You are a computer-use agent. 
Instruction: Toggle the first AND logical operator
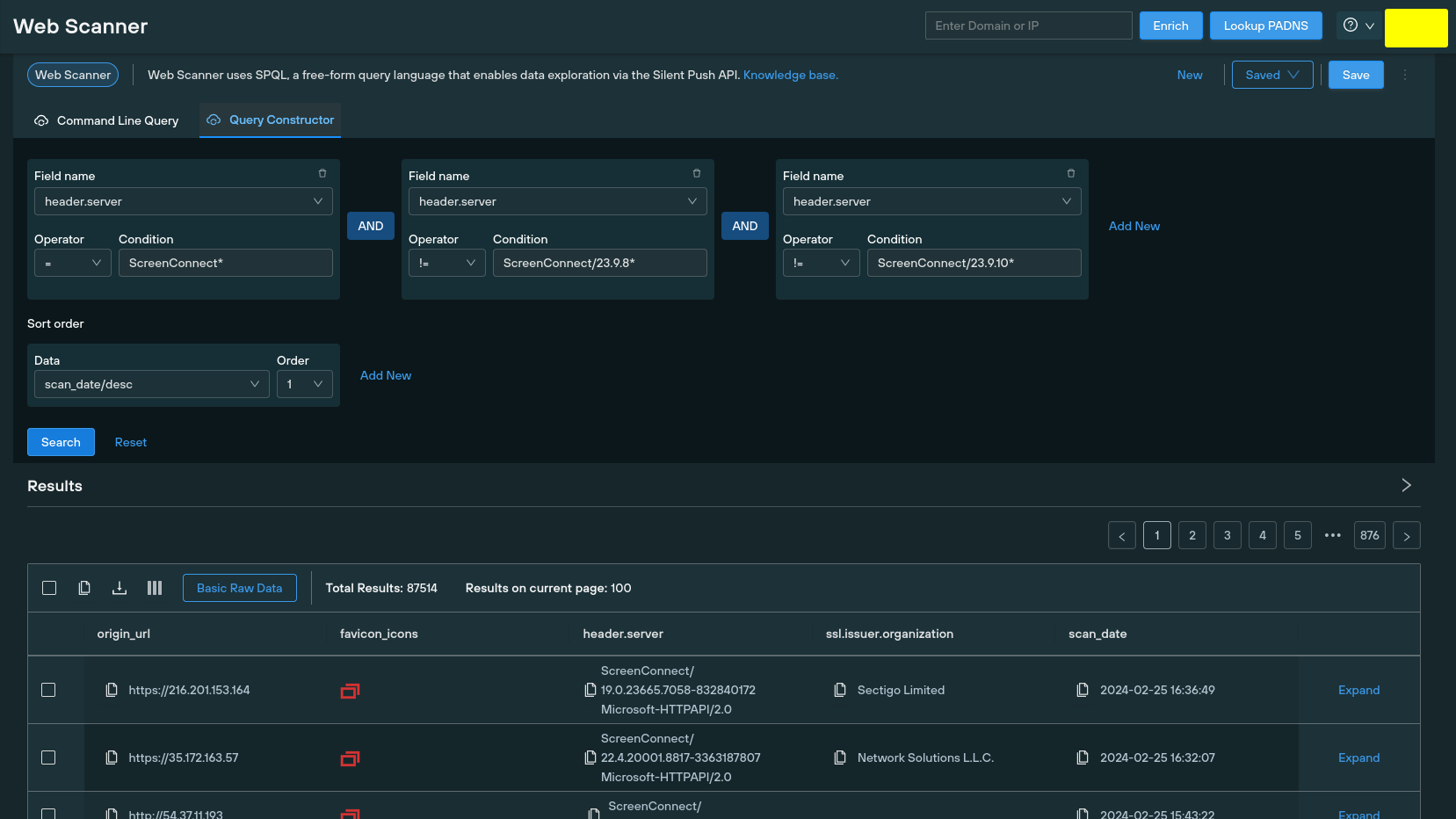371,226
